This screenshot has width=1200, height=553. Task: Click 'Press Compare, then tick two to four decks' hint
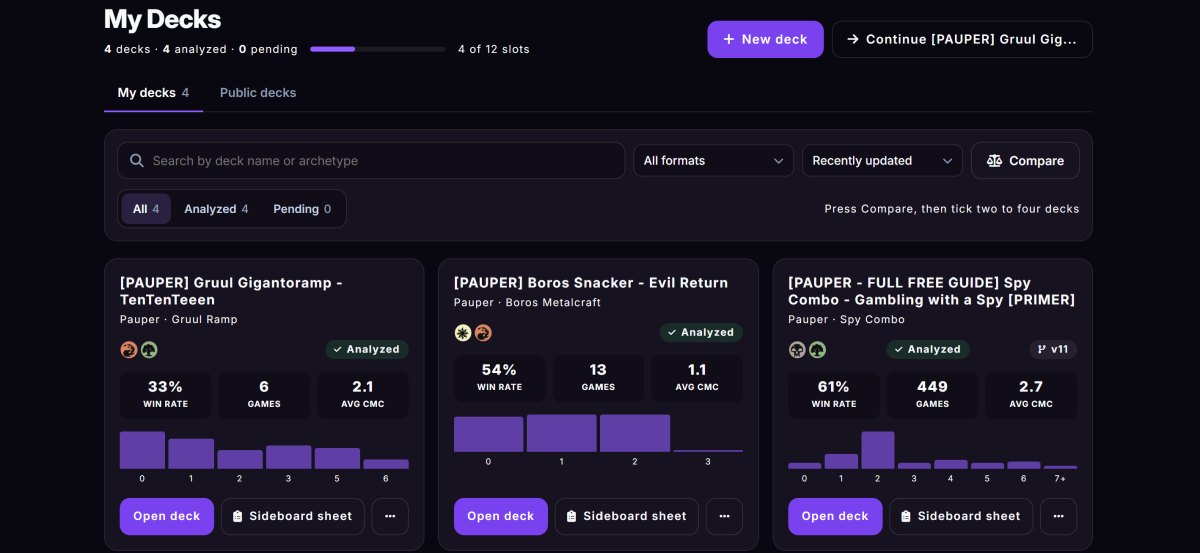point(952,209)
